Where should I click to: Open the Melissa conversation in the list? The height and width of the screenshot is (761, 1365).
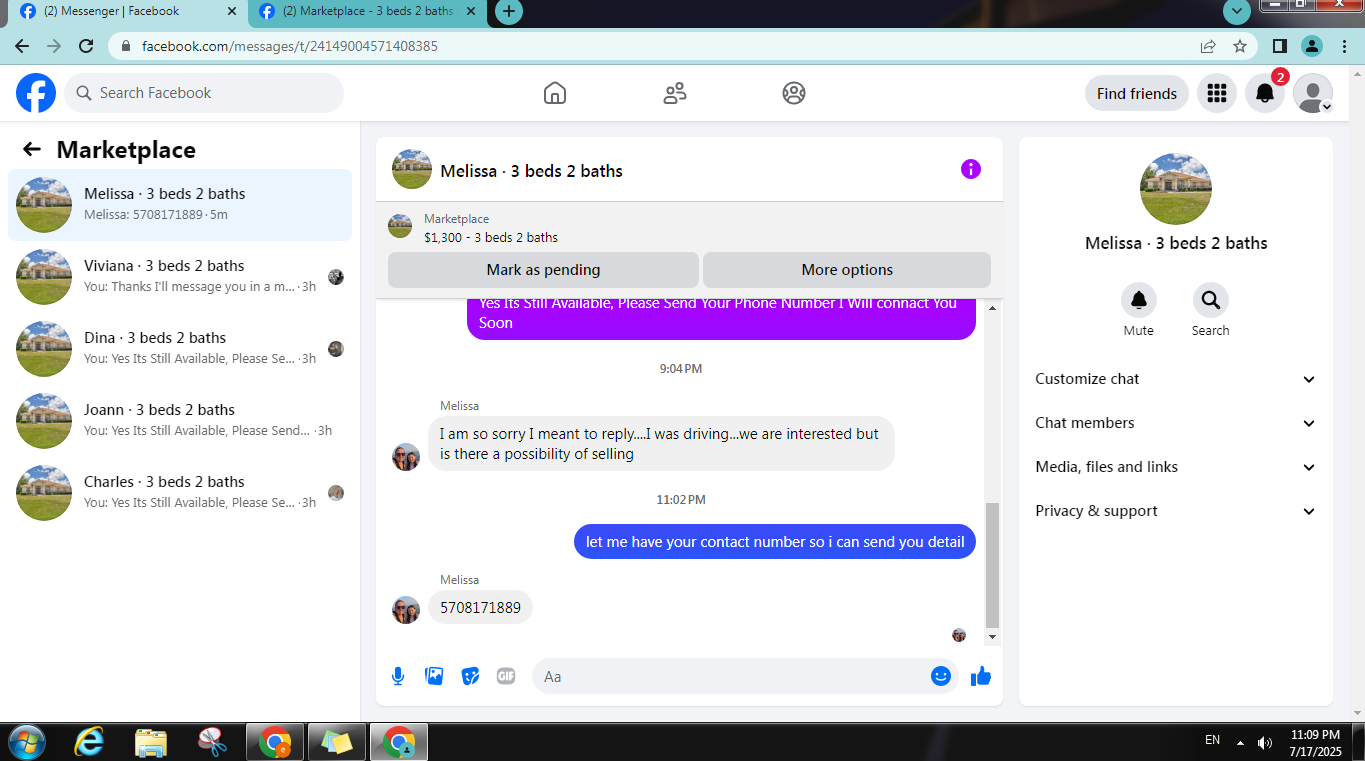(x=180, y=205)
